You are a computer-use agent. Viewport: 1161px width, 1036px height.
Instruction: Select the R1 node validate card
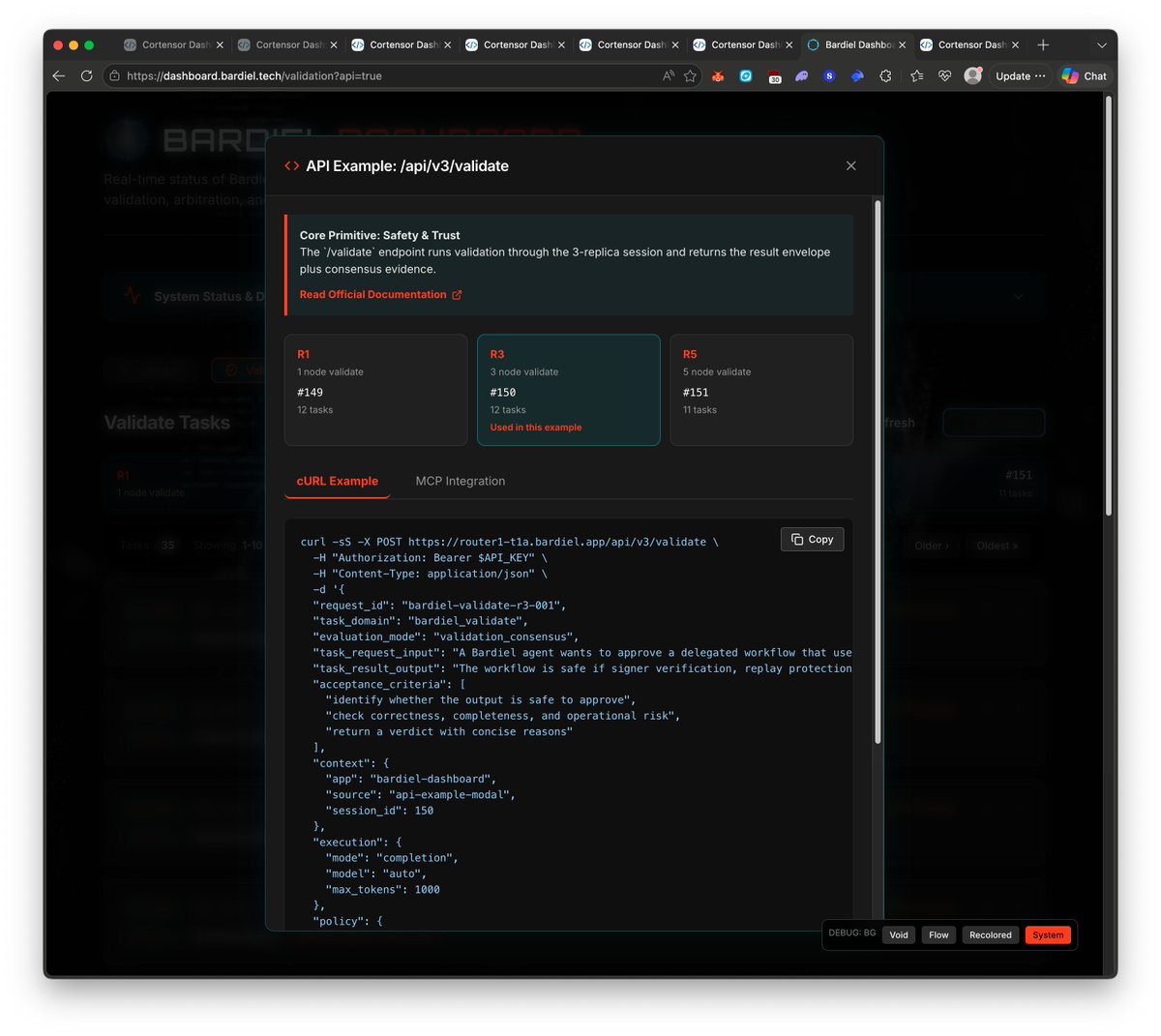pos(375,390)
